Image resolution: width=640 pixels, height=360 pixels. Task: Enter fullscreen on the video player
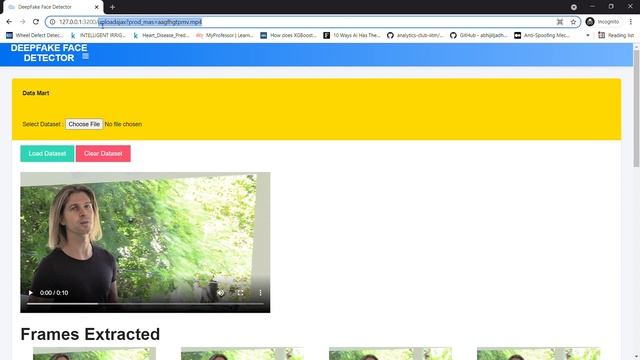(240, 293)
